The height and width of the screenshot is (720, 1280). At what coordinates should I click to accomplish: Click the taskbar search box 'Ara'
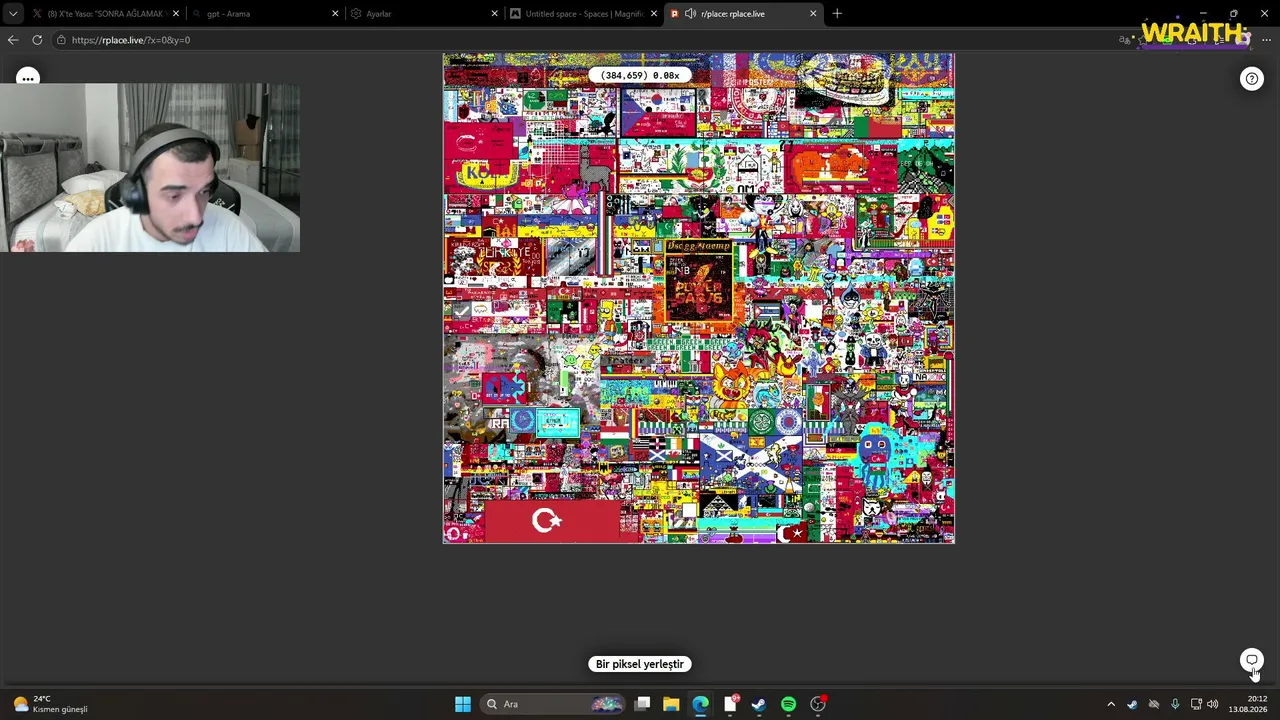tap(552, 704)
